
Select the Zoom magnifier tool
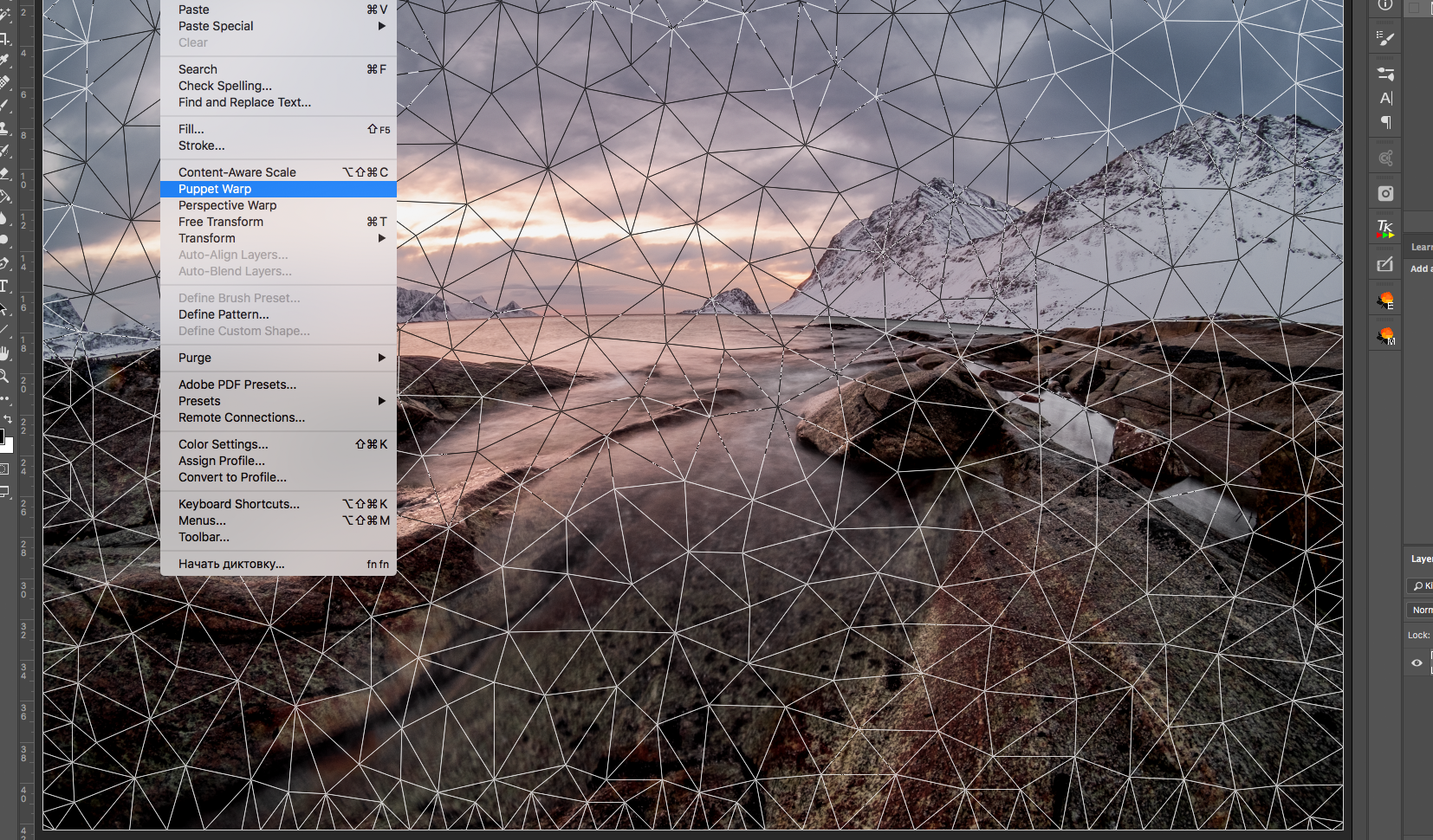[4, 376]
